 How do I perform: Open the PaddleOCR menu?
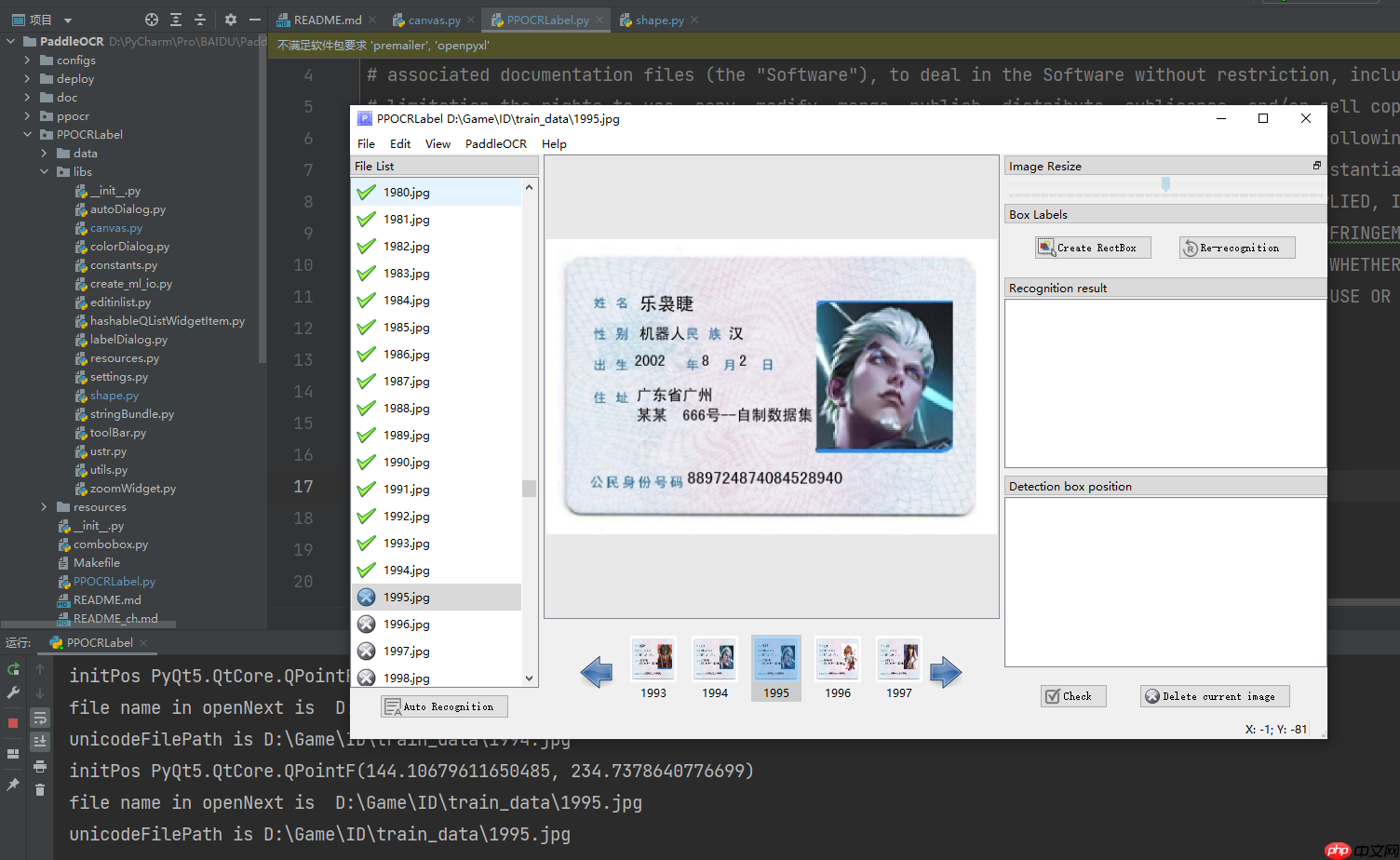[495, 144]
